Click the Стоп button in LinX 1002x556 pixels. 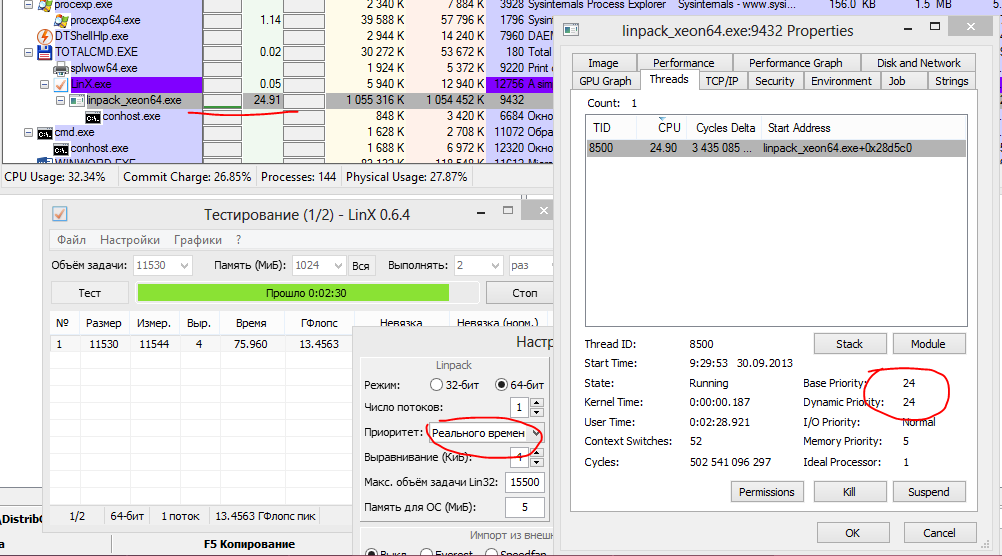521,293
